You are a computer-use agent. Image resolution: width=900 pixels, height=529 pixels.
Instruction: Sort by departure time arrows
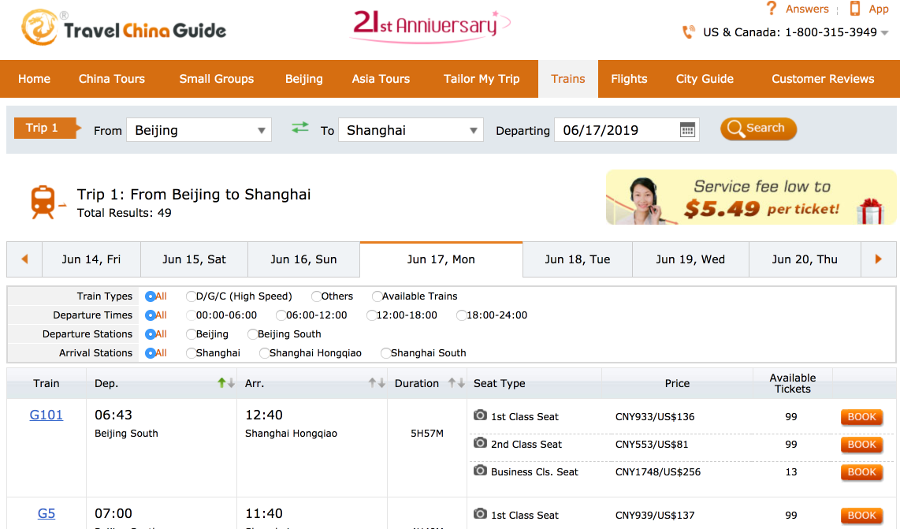226,383
